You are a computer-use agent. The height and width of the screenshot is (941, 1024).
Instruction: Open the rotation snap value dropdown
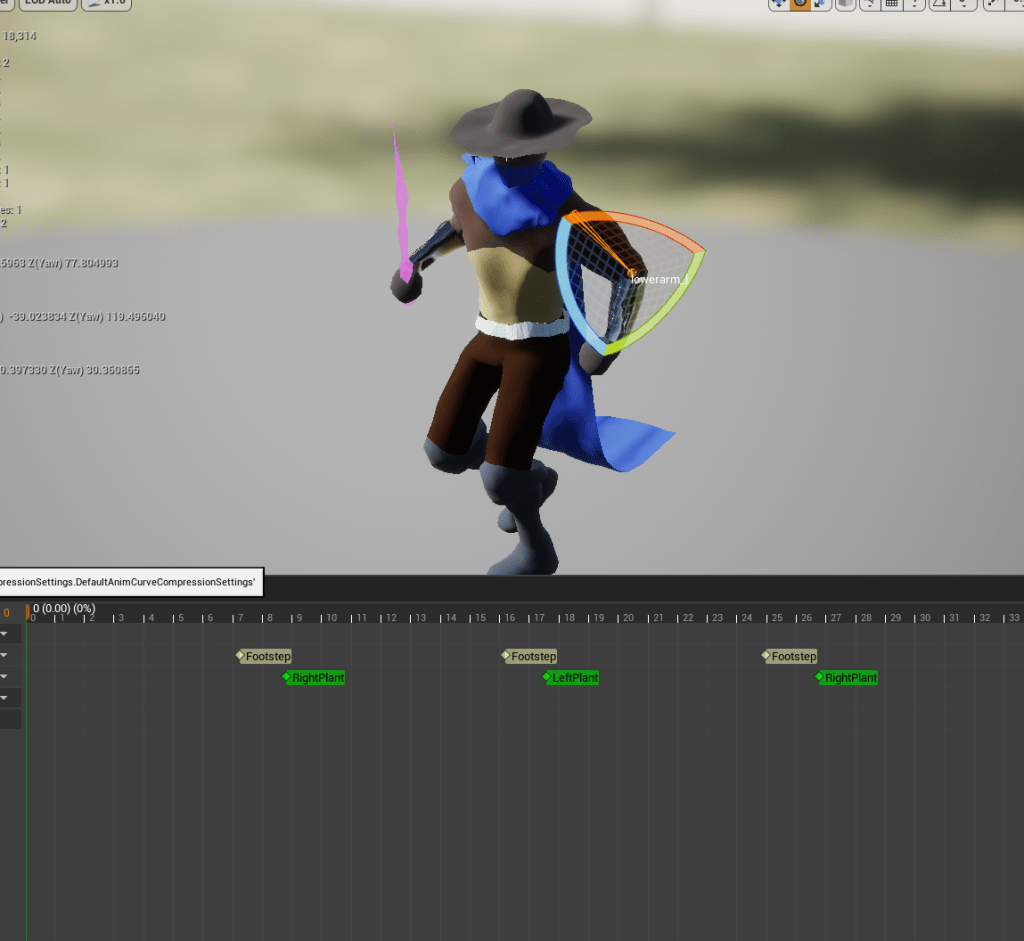[963, 4]
